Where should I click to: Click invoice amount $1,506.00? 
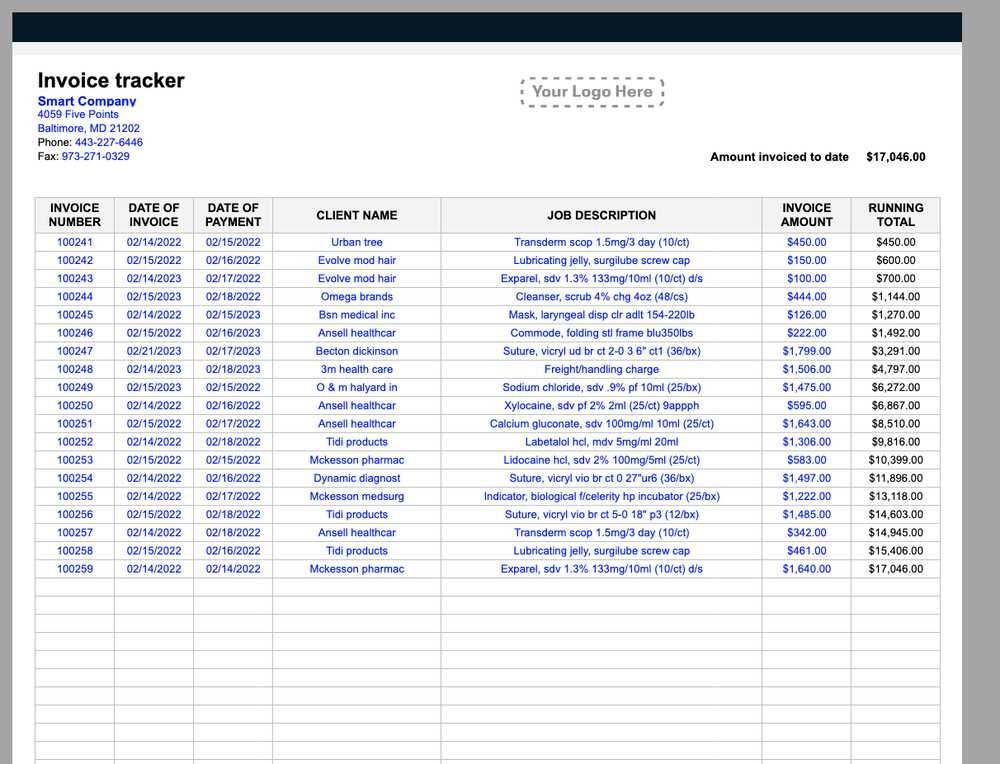click(806, 369)
